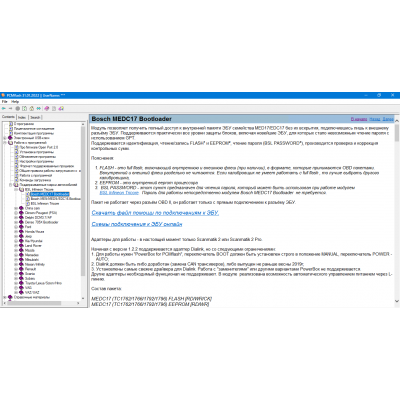Image resolution: width=400 pixels, height=400 pixels.
Task: Switch to the Search tab
Action: (x=35, y=117)
